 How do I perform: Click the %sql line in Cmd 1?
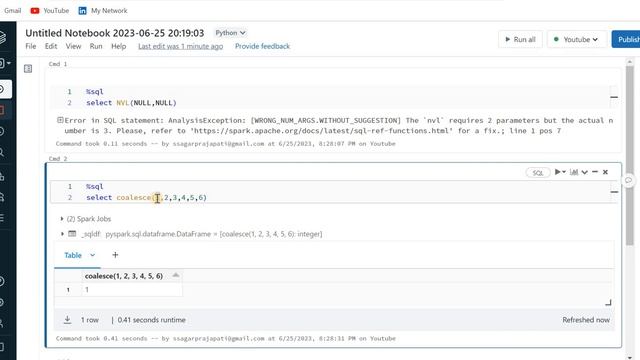click(95, 92)
